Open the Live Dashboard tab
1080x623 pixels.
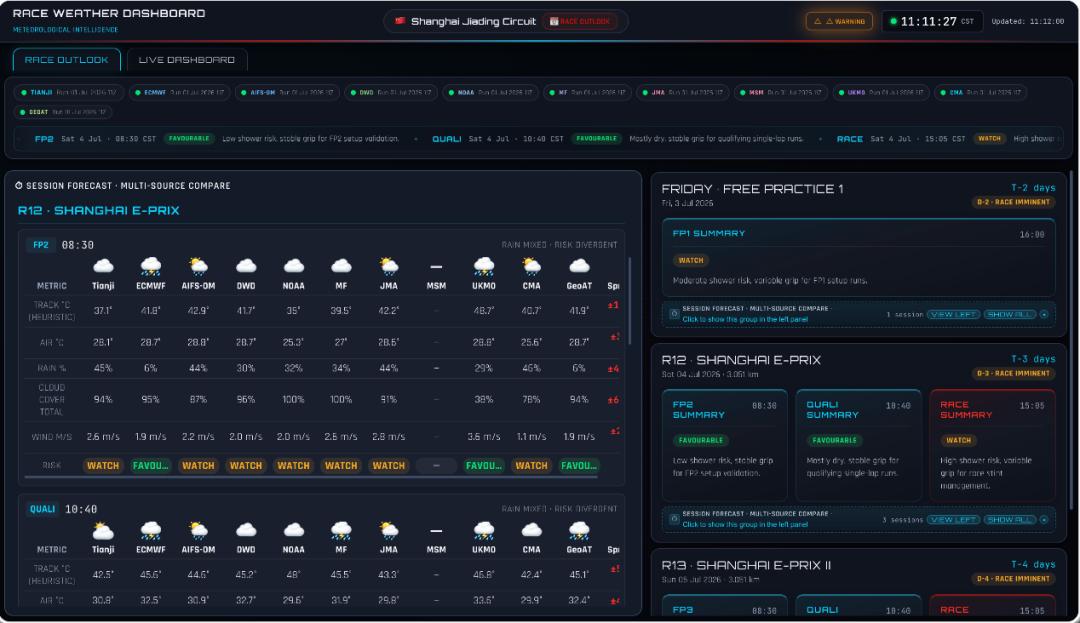point(187,60)
